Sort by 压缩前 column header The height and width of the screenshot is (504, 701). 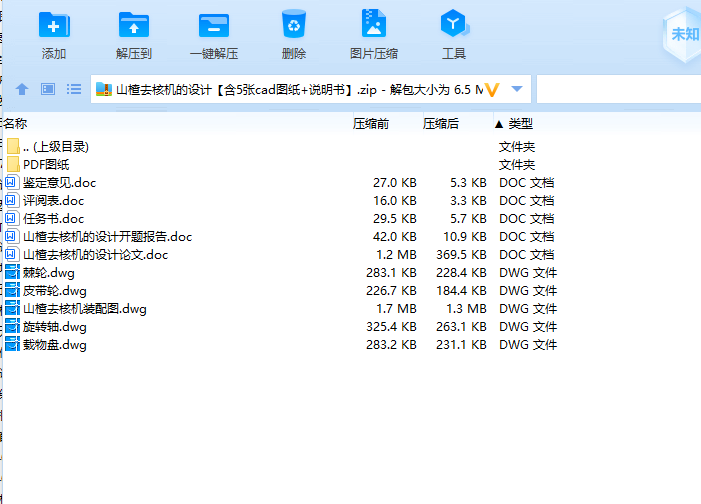371,123
